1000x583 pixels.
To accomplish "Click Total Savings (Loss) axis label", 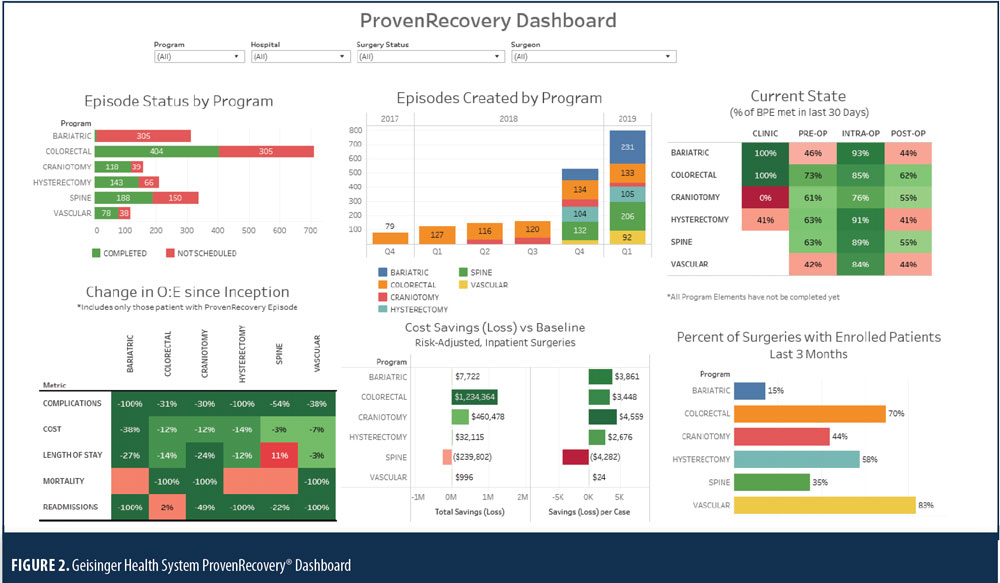I will [x=469, y=512].
